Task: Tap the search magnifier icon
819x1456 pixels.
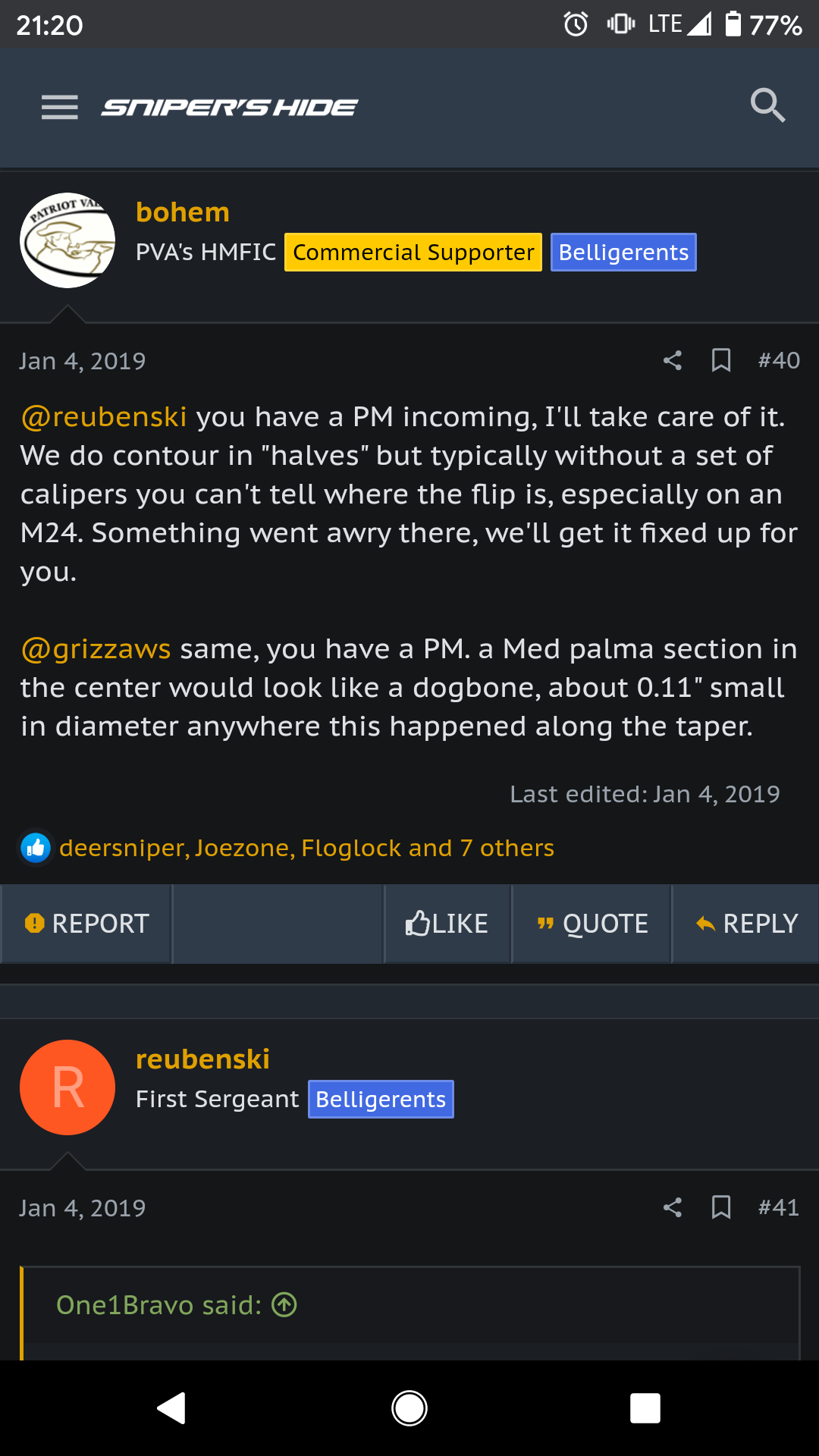Action: click(x=767, y=105)
